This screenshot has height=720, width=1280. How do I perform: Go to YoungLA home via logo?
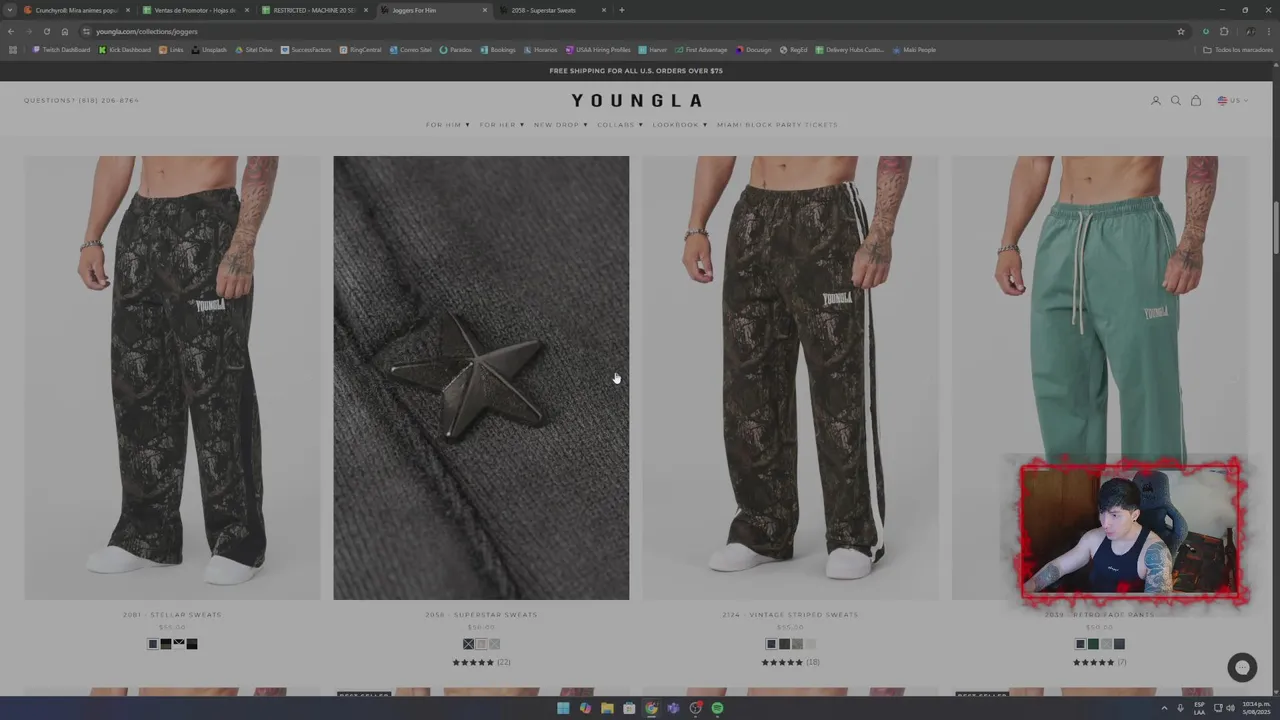pos(637,101)
